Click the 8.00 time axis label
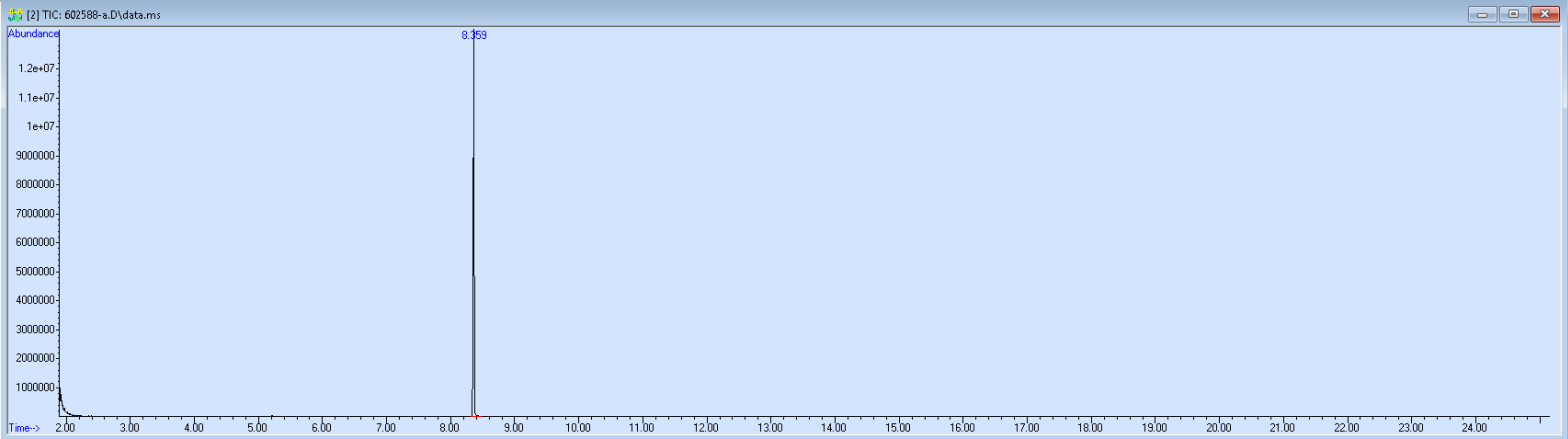Screen dimensions: 1568x439 (x=450, y=428)
